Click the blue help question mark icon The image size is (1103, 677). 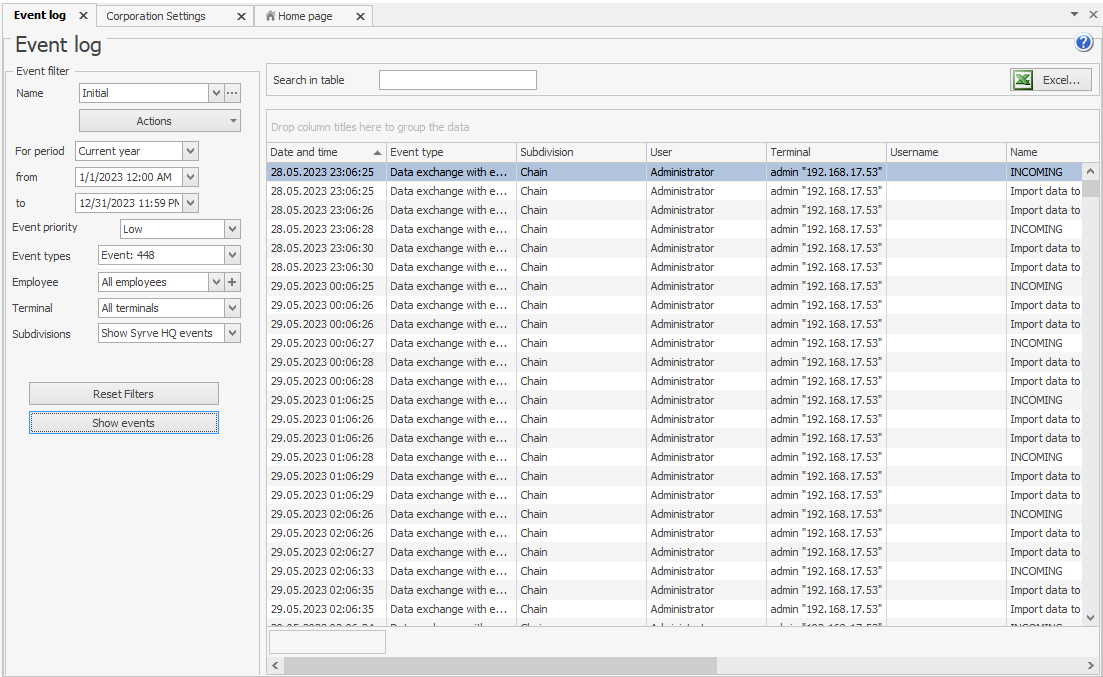coord(1084,43)
